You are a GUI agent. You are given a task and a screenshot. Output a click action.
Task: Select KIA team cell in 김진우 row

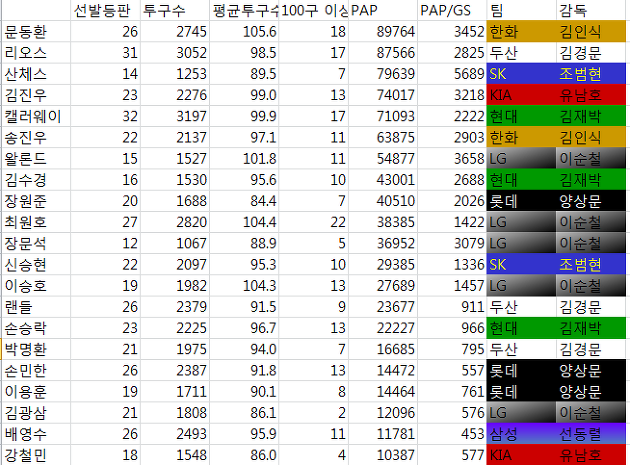click(521, 95)
